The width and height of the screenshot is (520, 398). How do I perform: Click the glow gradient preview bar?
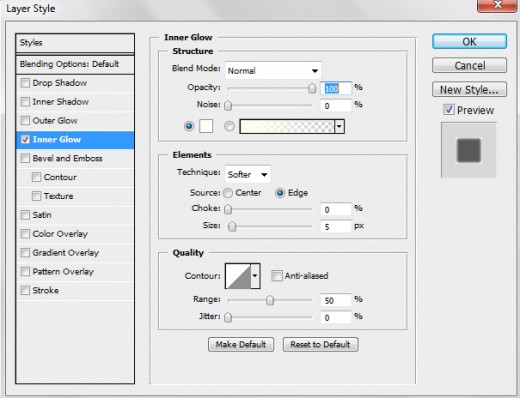tap(287, 127)
